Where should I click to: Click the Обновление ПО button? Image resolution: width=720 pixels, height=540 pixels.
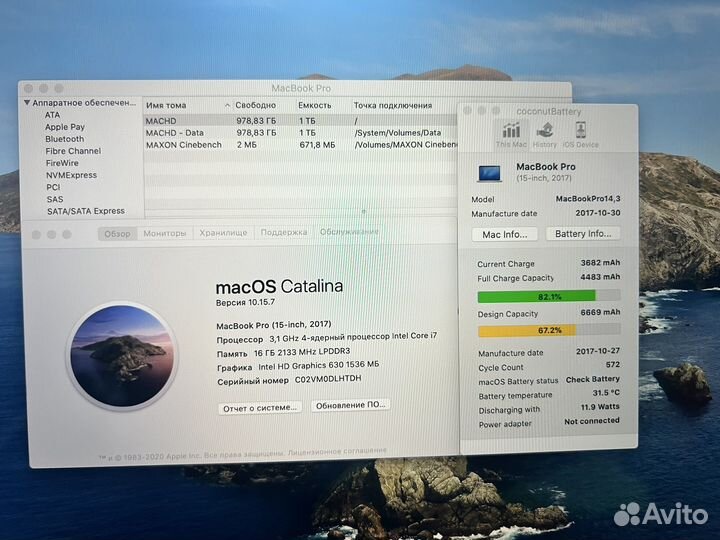351,405
